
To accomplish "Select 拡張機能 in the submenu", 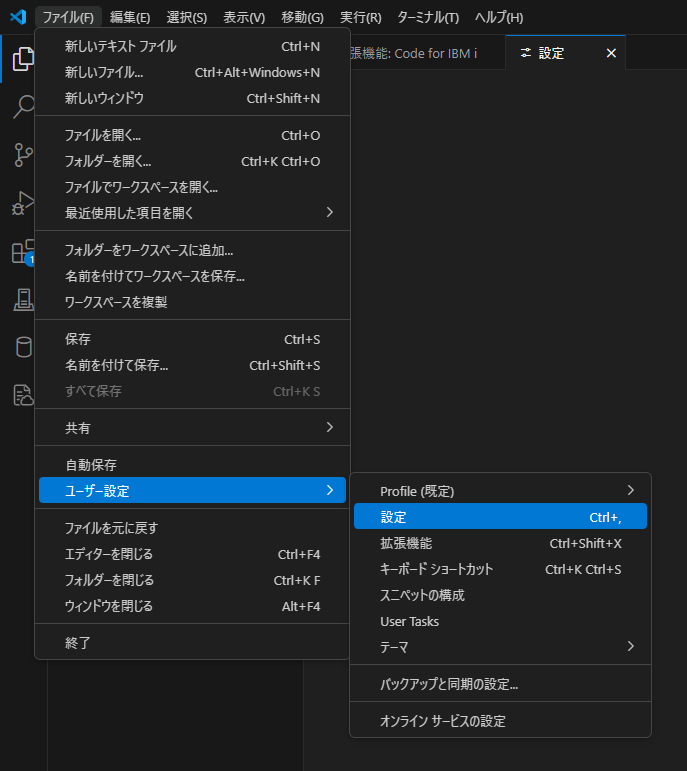I will click(500, 543).
